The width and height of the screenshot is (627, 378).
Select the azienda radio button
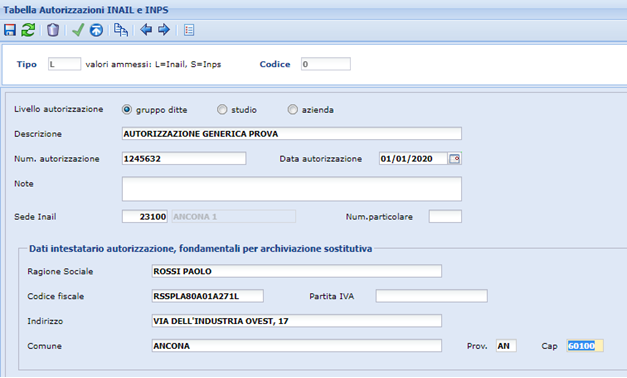[x=293, y=110]
